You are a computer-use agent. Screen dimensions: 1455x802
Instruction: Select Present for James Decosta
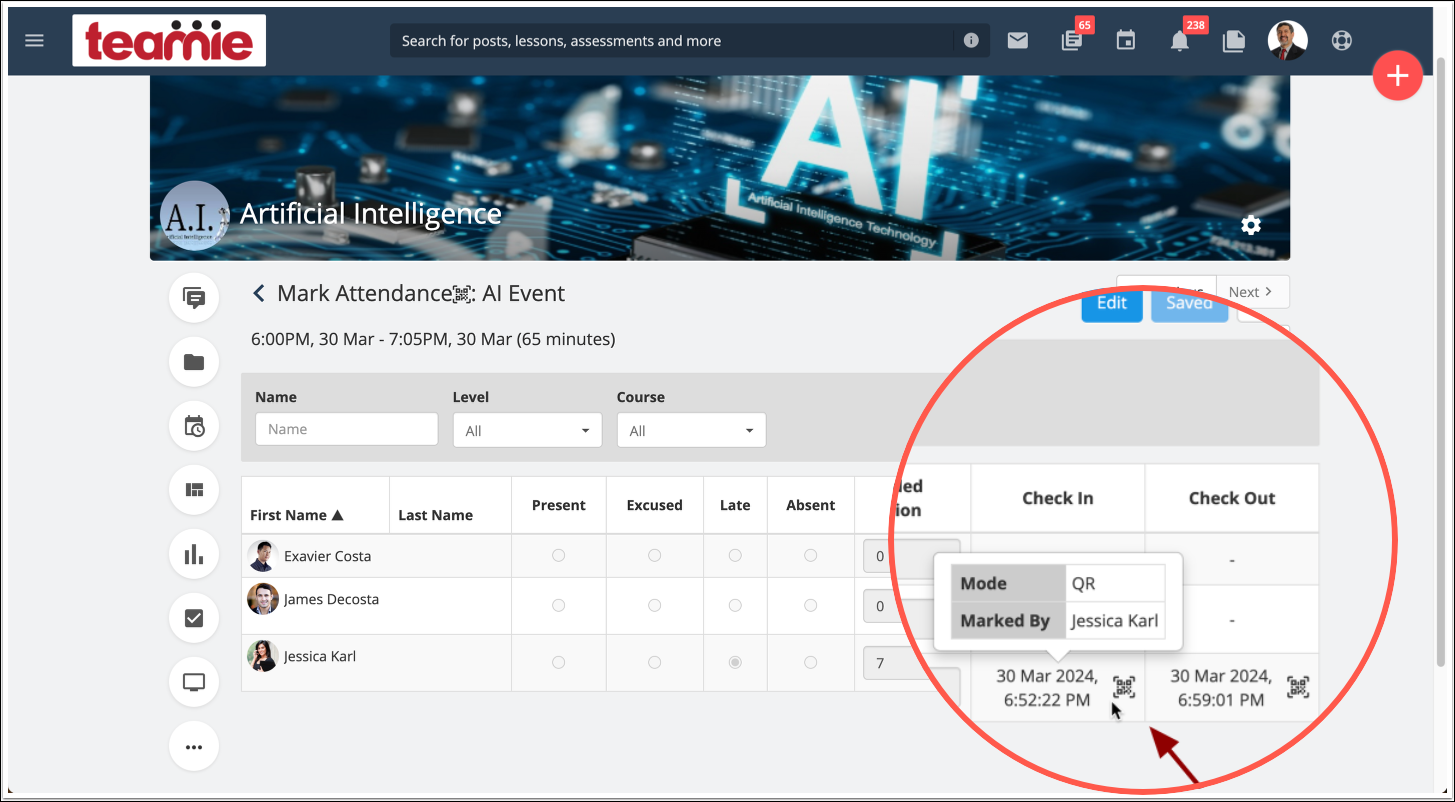click(x=558, y=605)
